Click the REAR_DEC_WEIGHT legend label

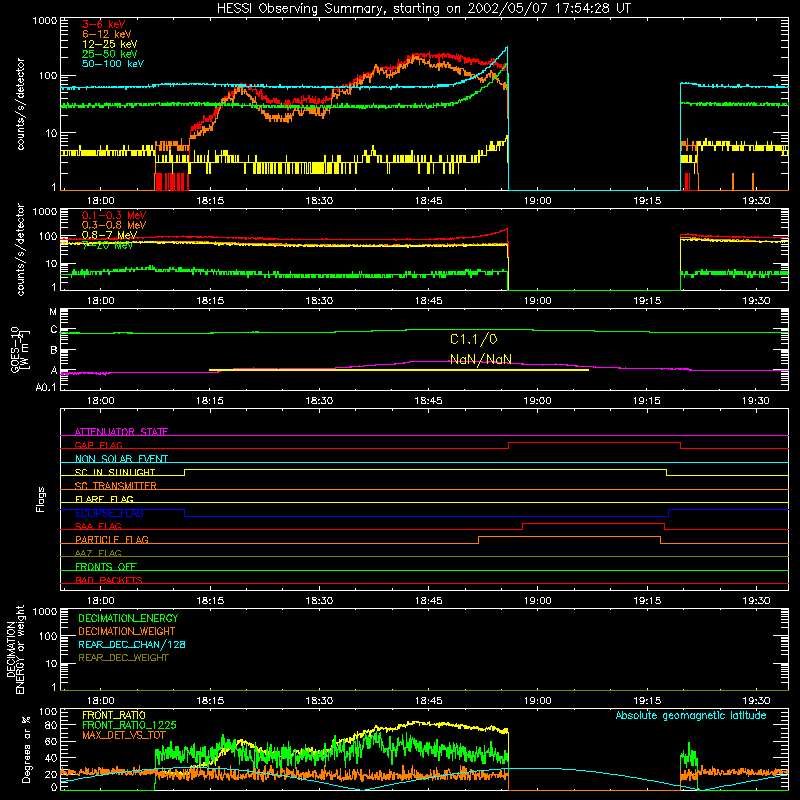click(x=123, y=658)
